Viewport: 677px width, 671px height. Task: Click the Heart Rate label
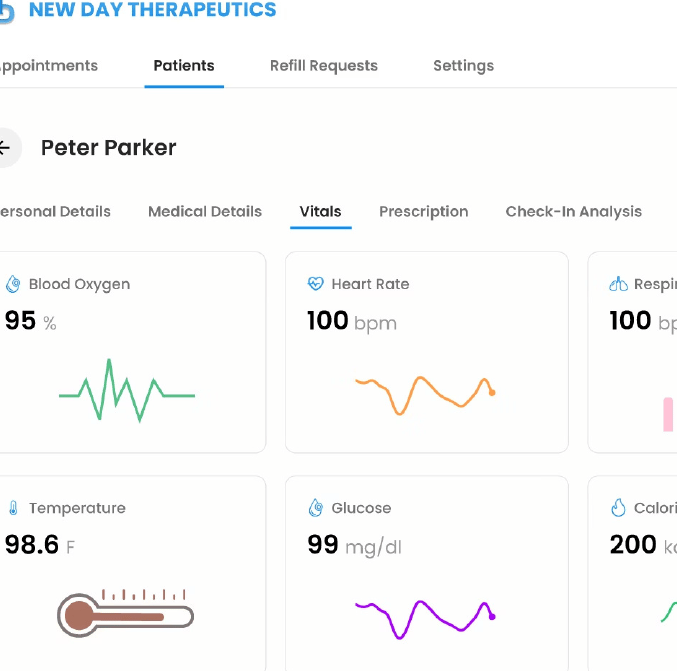pyautogui.click(x=370, y=284)
